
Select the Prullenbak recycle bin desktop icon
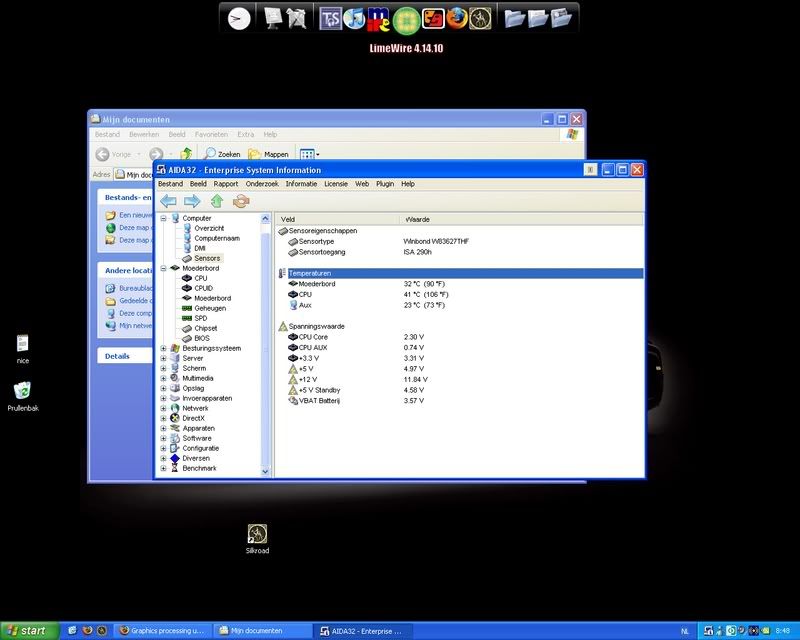pos(22,397)
